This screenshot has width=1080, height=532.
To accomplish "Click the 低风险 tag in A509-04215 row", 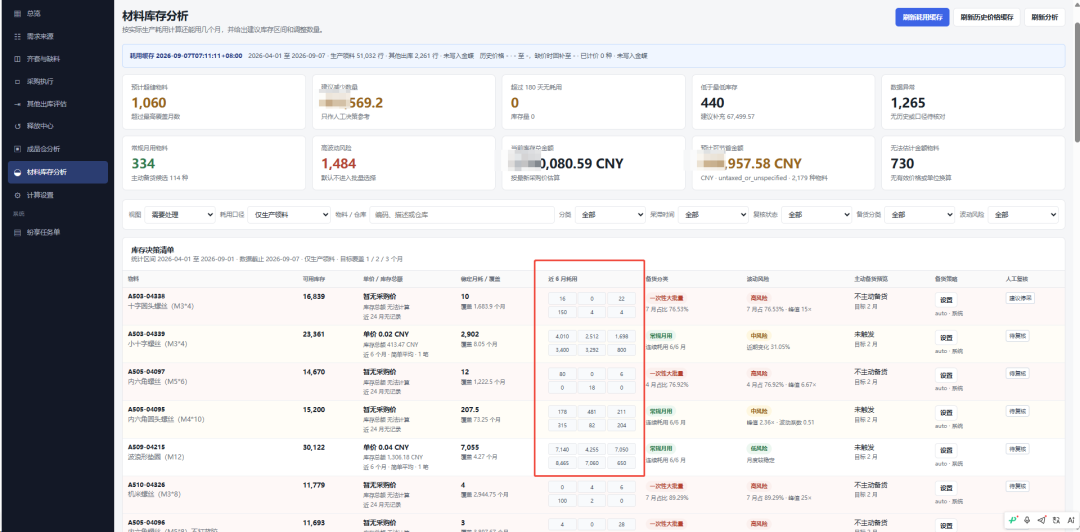I will pos(760,449).
